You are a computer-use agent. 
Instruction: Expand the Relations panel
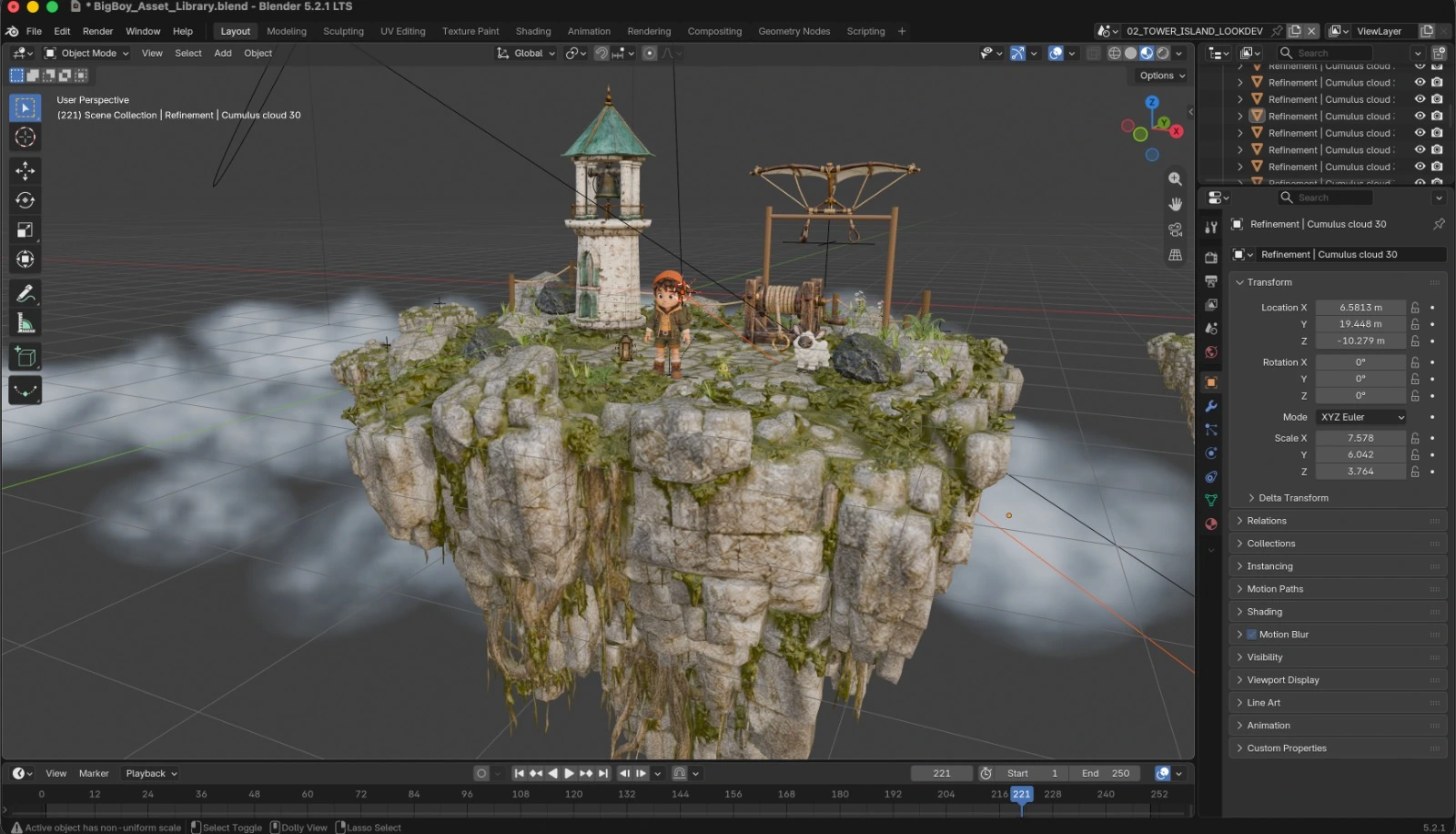[x=1338, y=521]
